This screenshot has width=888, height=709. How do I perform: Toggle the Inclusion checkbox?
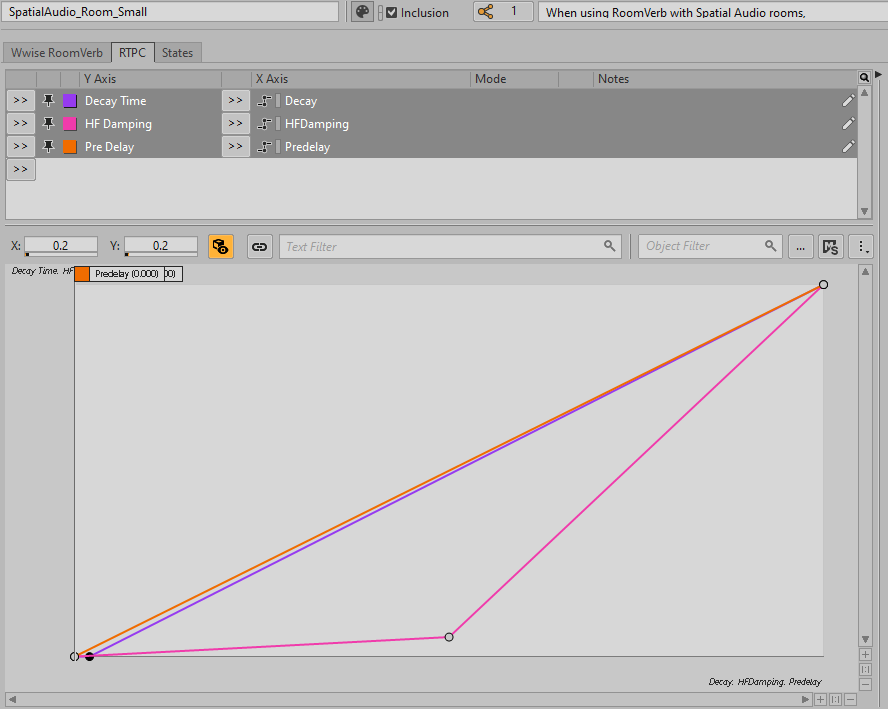392,13
